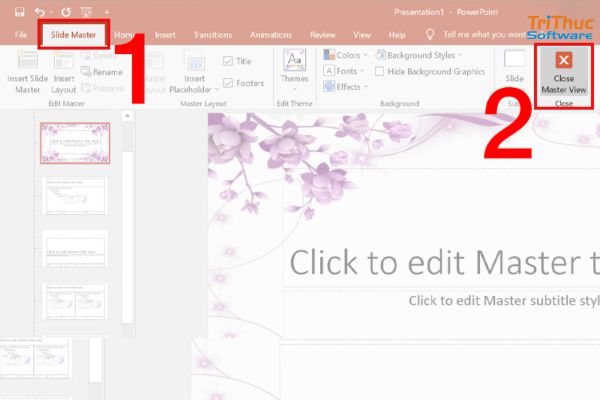Click the Tell me lightbulb icon
600x400 pixels.
coord(430,34)
